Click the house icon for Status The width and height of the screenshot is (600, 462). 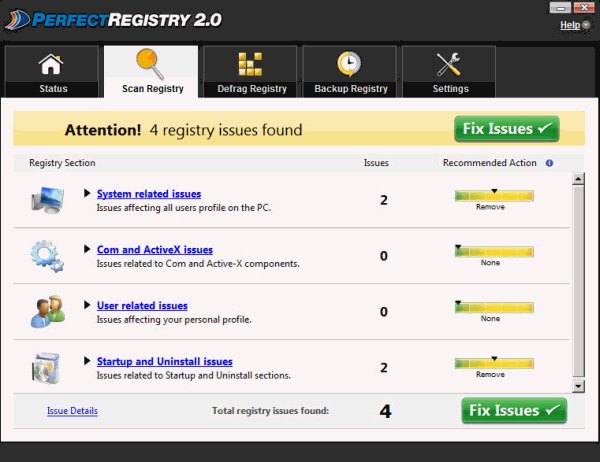tap(51, 64)
